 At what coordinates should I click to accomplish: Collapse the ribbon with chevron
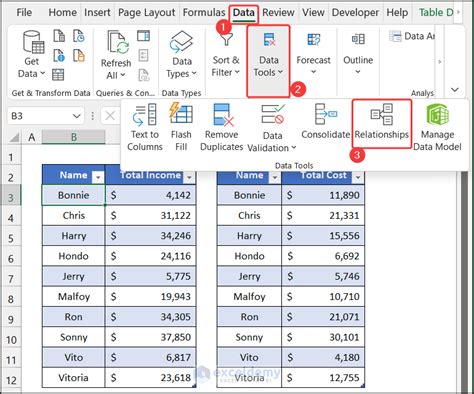[x=455, y=89]
